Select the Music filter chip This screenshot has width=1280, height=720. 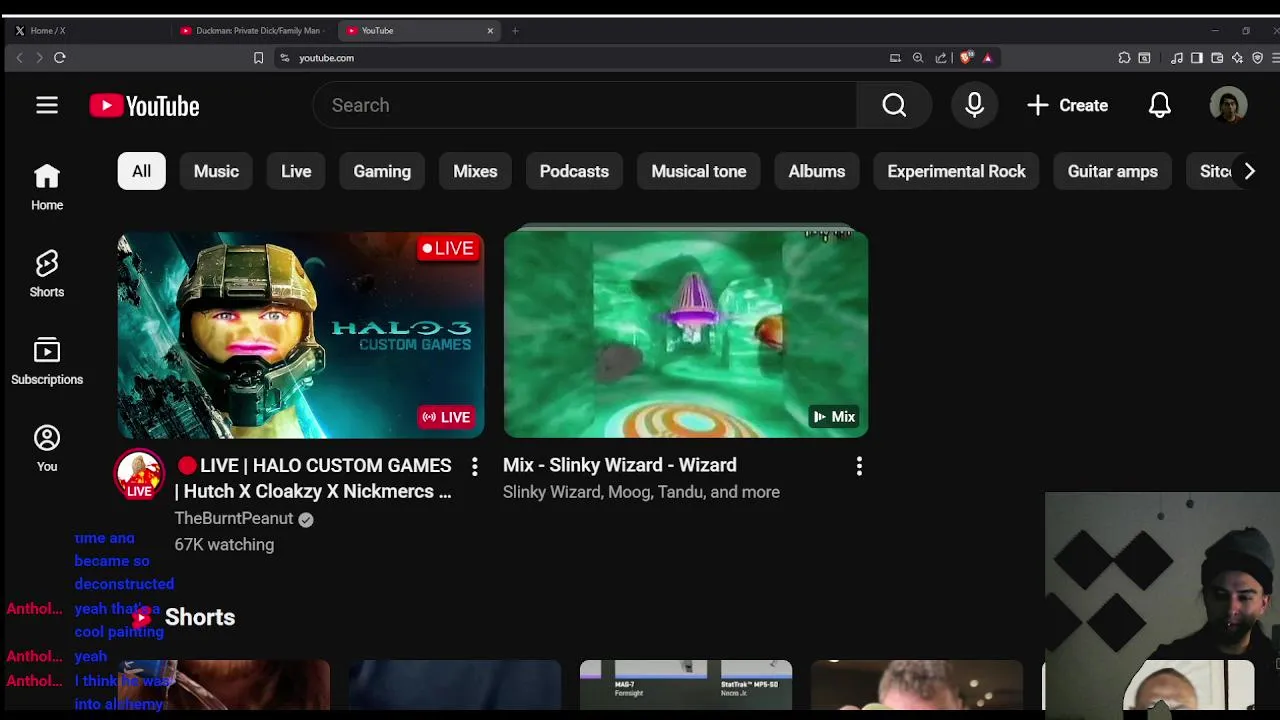216,171
